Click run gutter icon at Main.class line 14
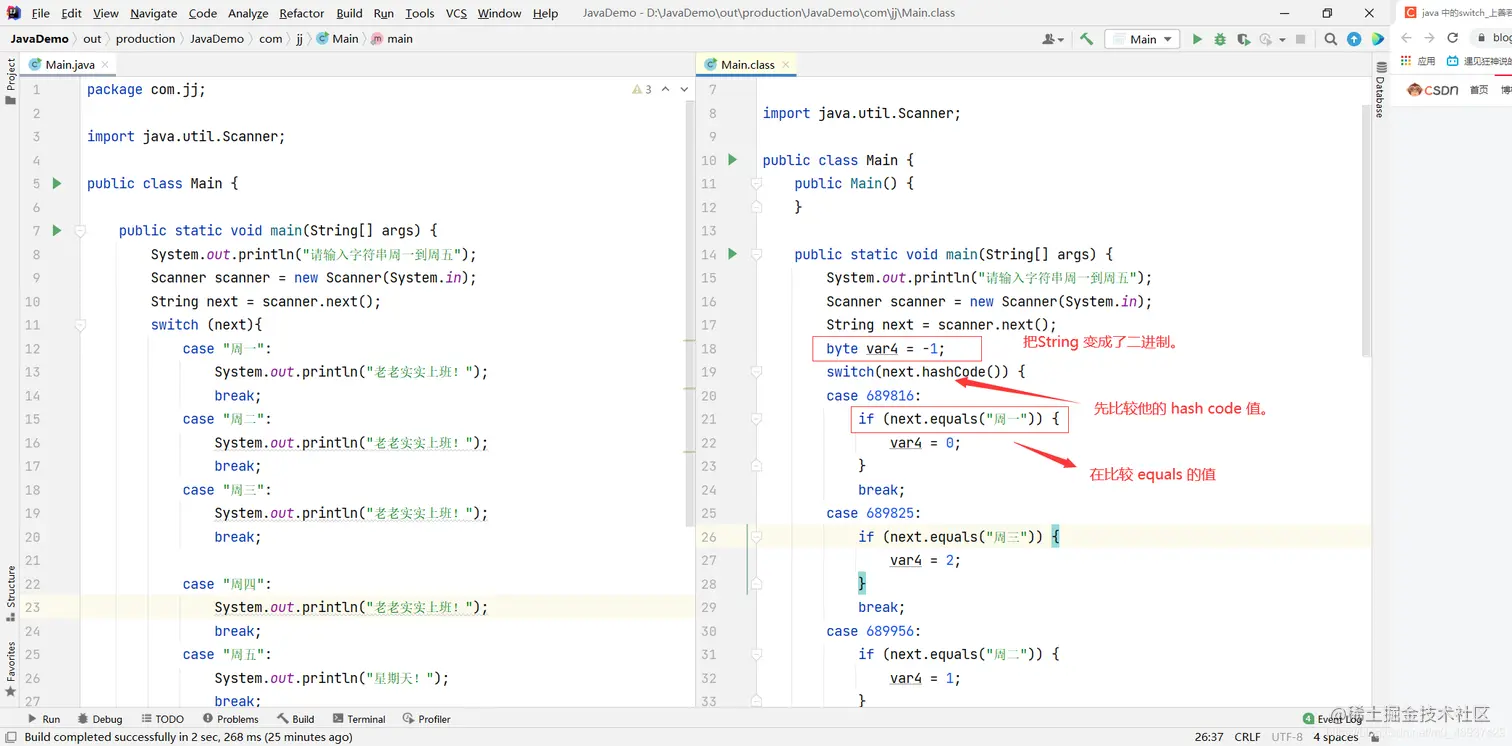This screenshot has width=1512, height=746. 733,254
